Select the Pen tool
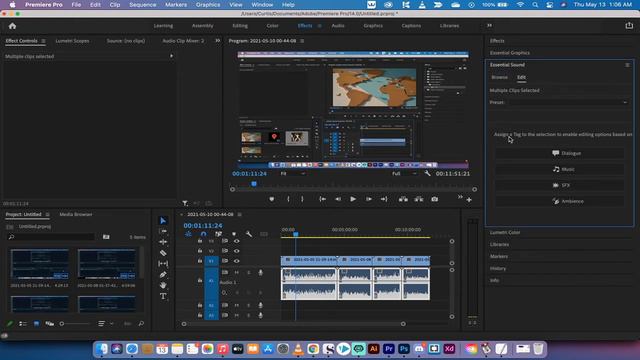This screenshot has height=360, width=640. click(x=163, y=274)
